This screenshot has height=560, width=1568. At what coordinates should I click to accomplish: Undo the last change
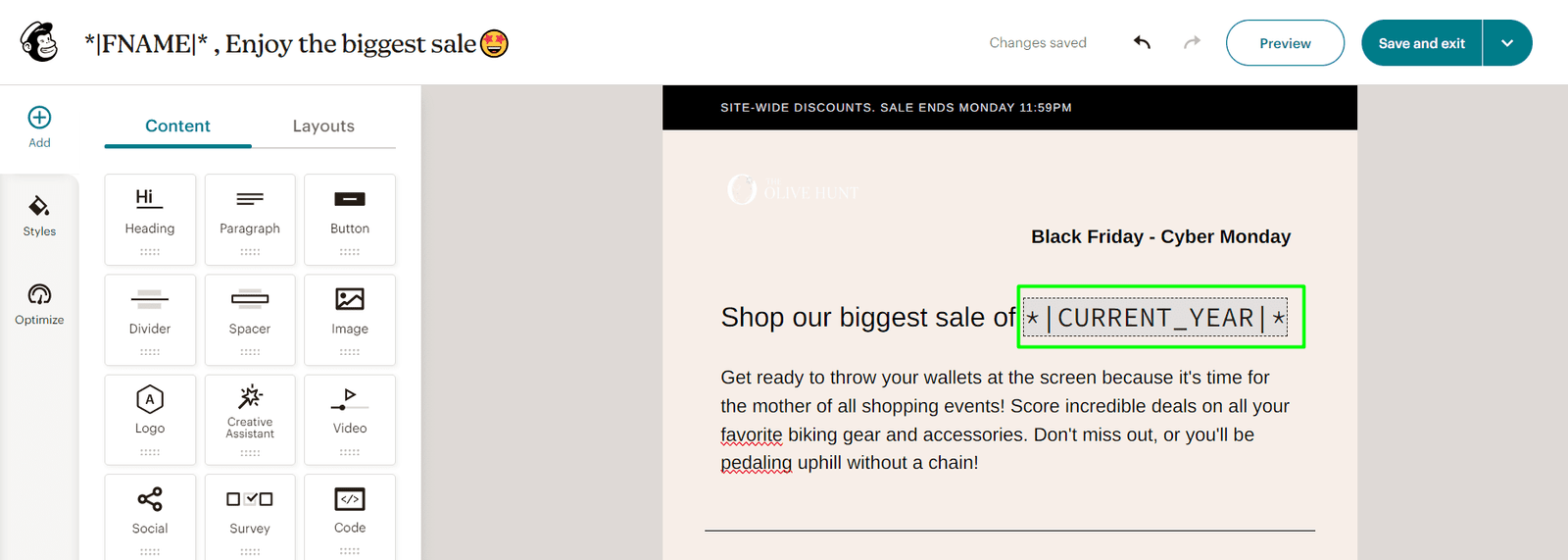1142,42
